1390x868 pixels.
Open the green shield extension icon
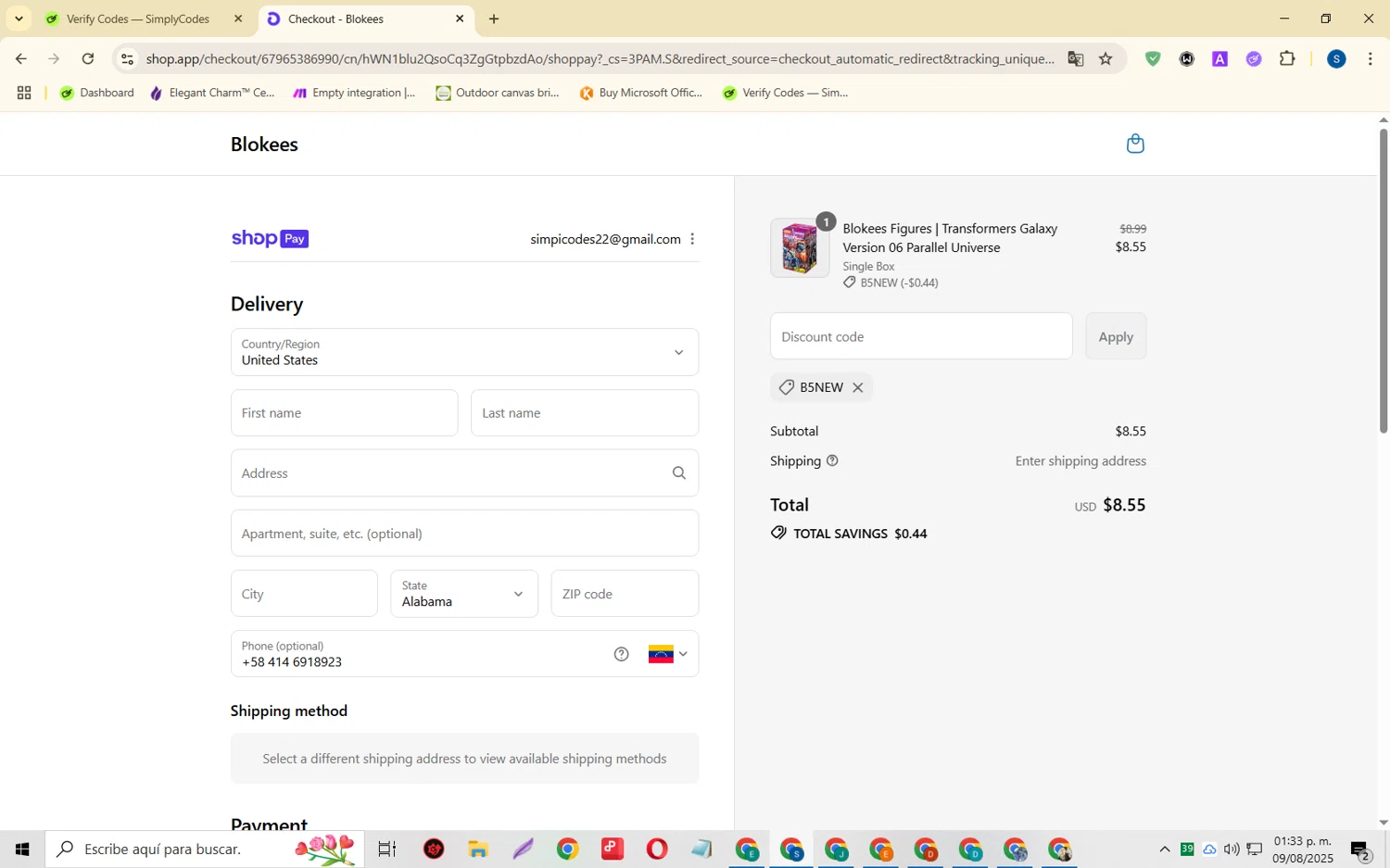[1153, 58]
